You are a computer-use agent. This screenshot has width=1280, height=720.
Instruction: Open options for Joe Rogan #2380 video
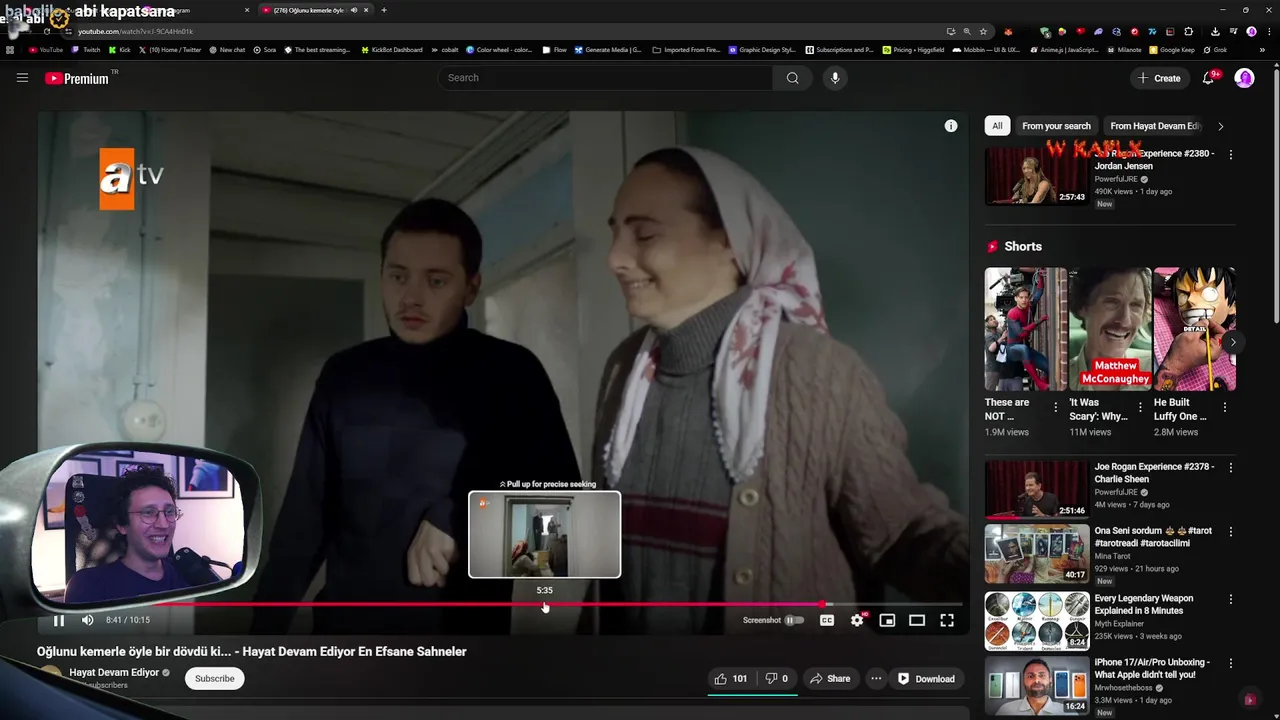[1231, 155]
